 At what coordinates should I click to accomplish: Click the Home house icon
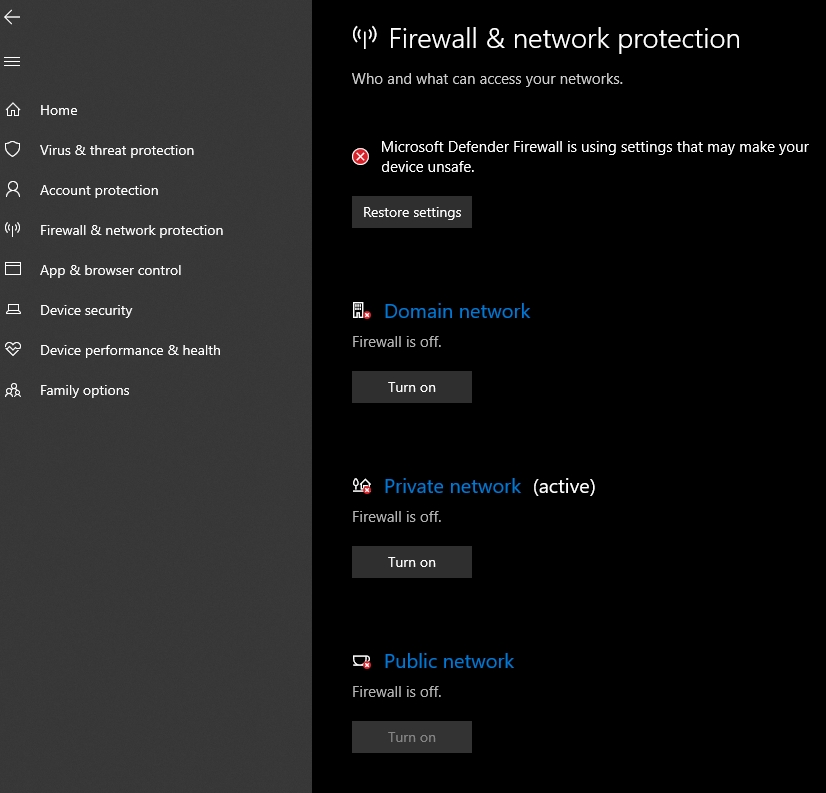(13, 110)
